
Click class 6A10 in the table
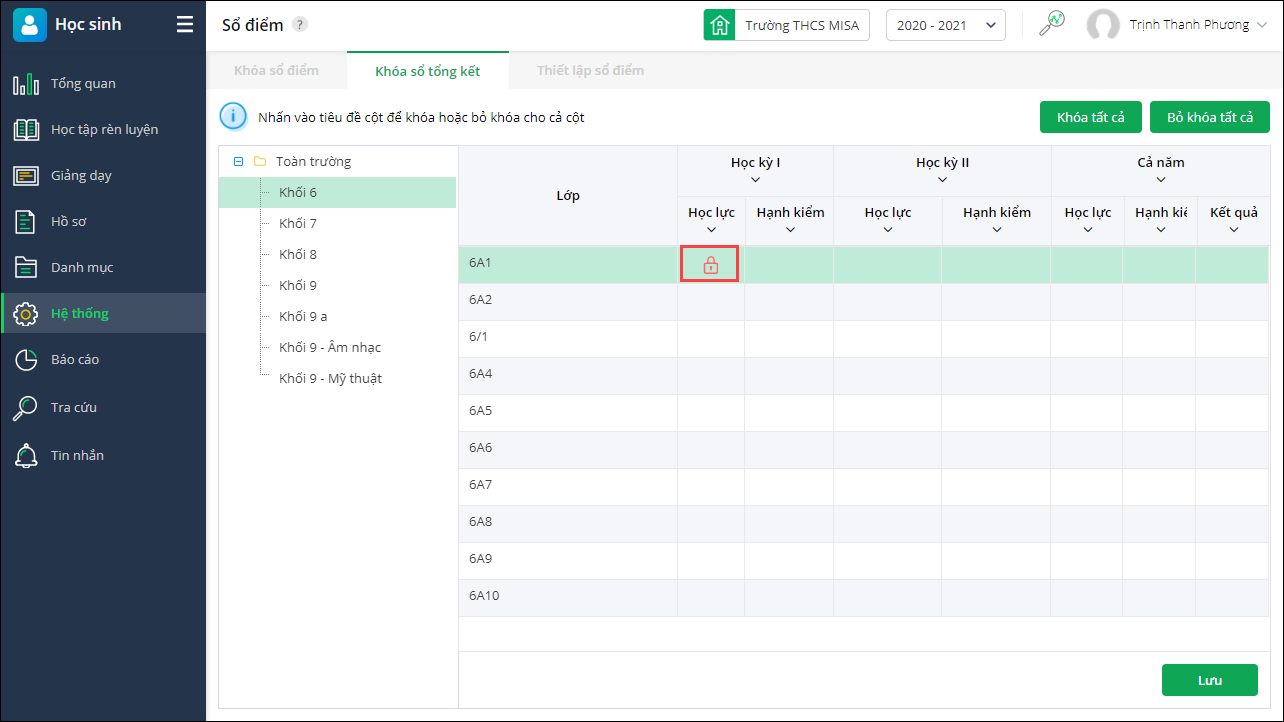pyautogui.click(x=568, y=598)
